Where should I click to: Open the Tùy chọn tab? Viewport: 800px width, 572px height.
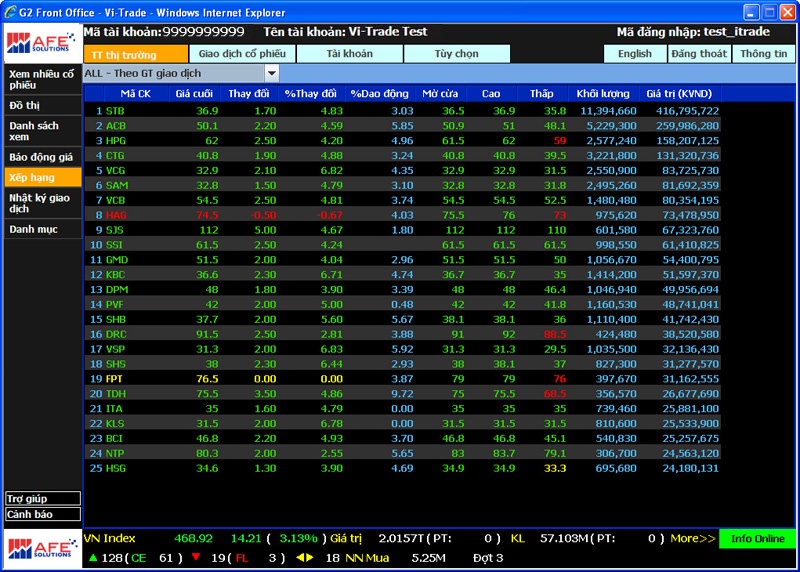pos(457,54)
